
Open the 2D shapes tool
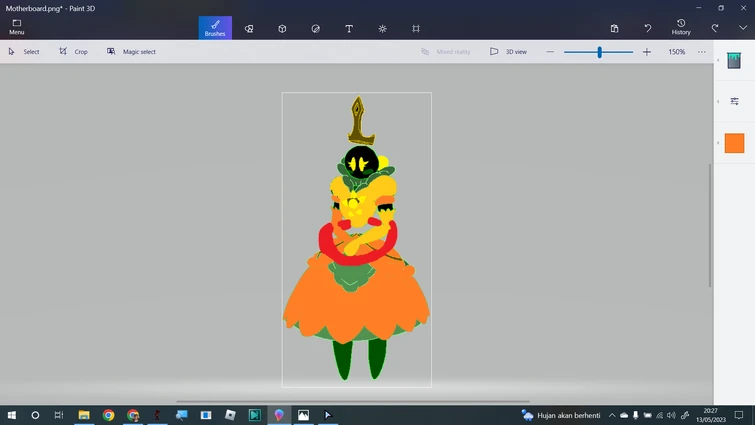[249, 29]
